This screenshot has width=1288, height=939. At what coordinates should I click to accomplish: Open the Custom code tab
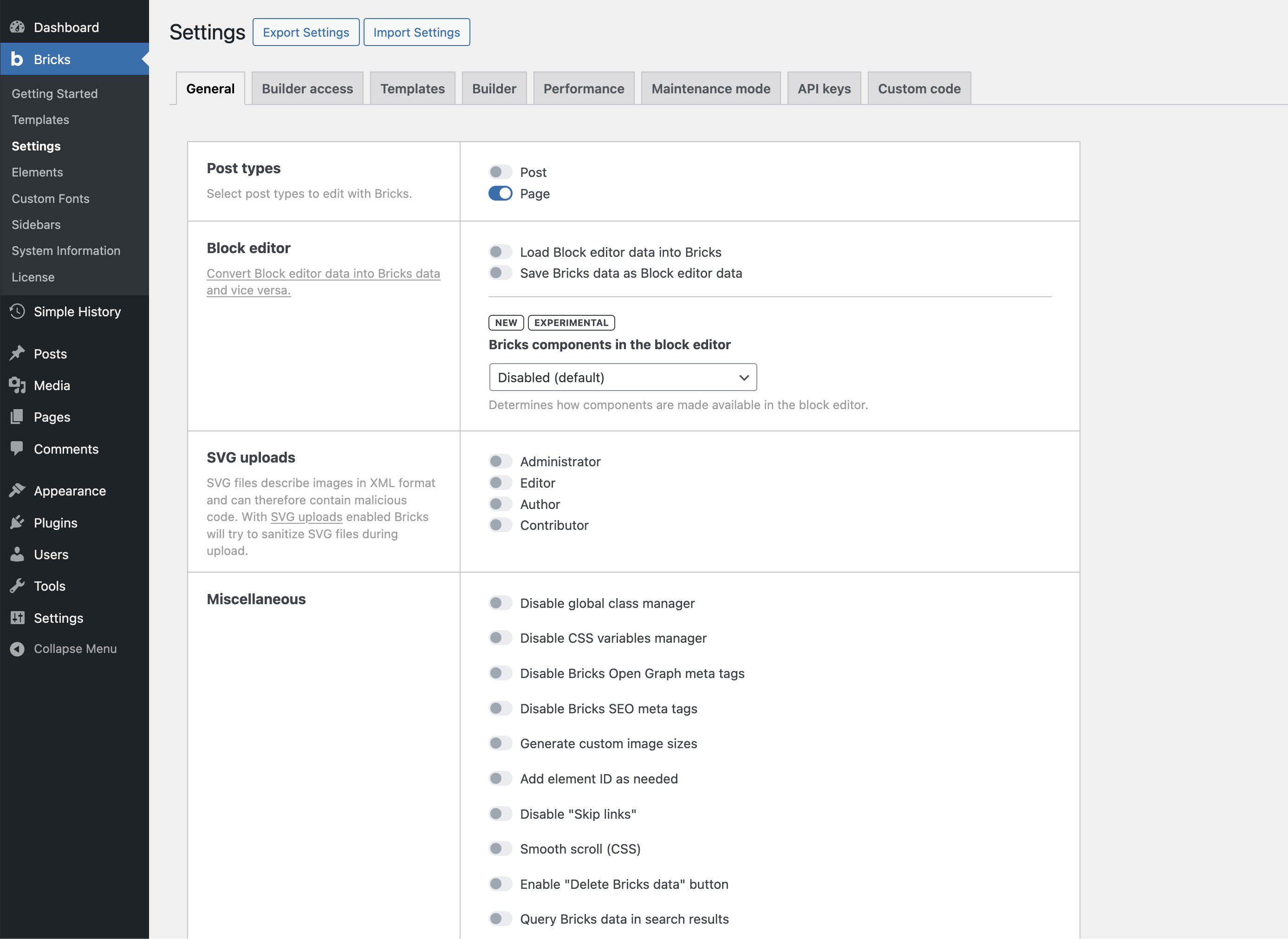(x=919, y=89)
